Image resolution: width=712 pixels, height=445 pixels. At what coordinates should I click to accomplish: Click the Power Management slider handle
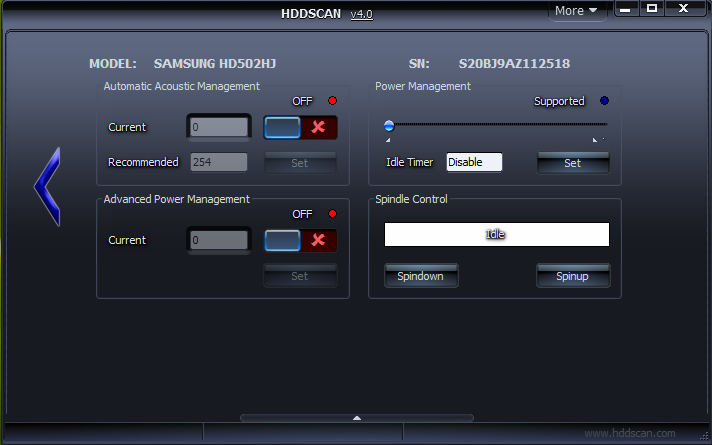389,126
